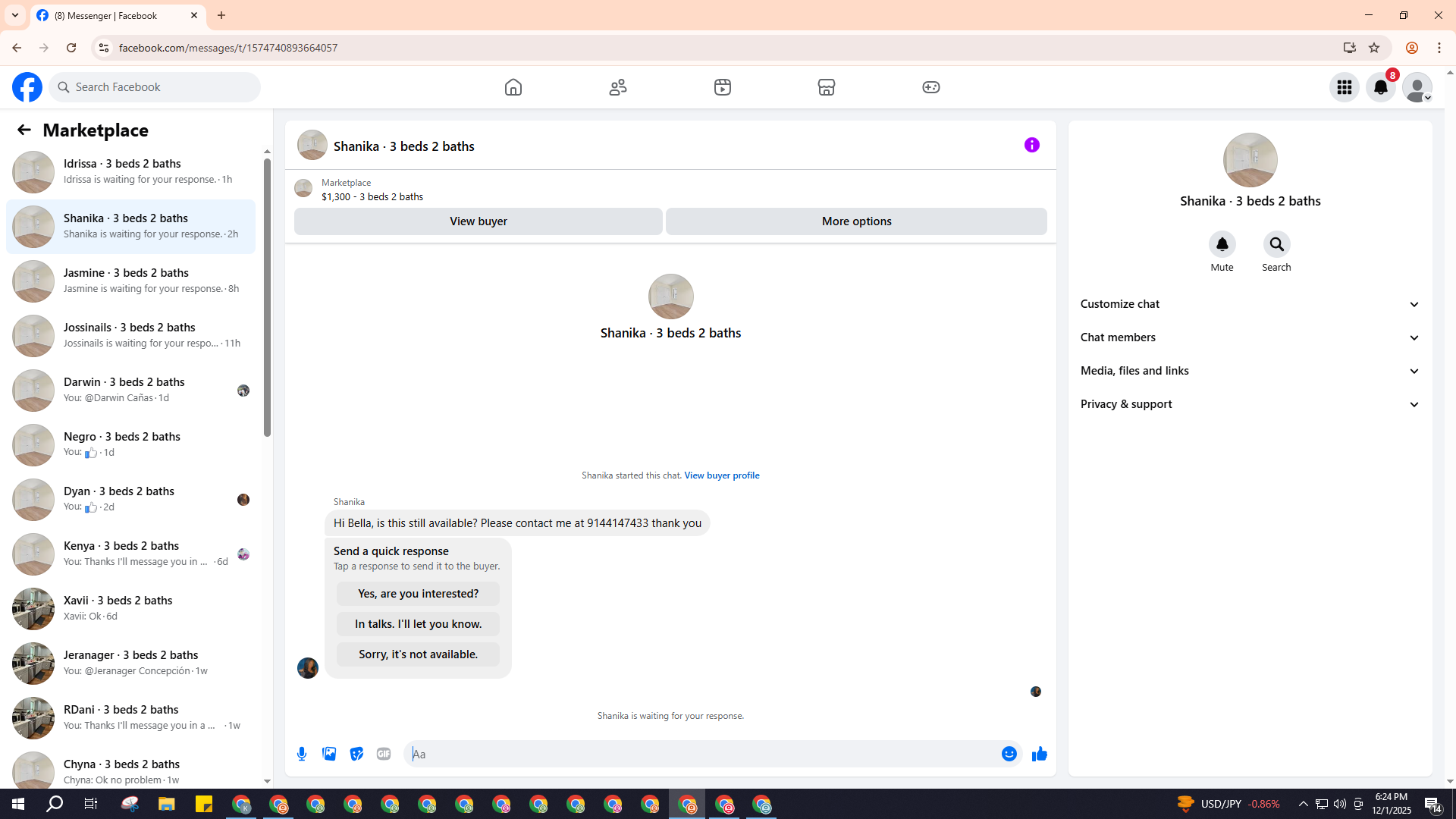The height and width of the screenshot is (819, 1456).
Task: Go to the Facebook Home icon
Action: pyautogui.click(x=513, y=87)
